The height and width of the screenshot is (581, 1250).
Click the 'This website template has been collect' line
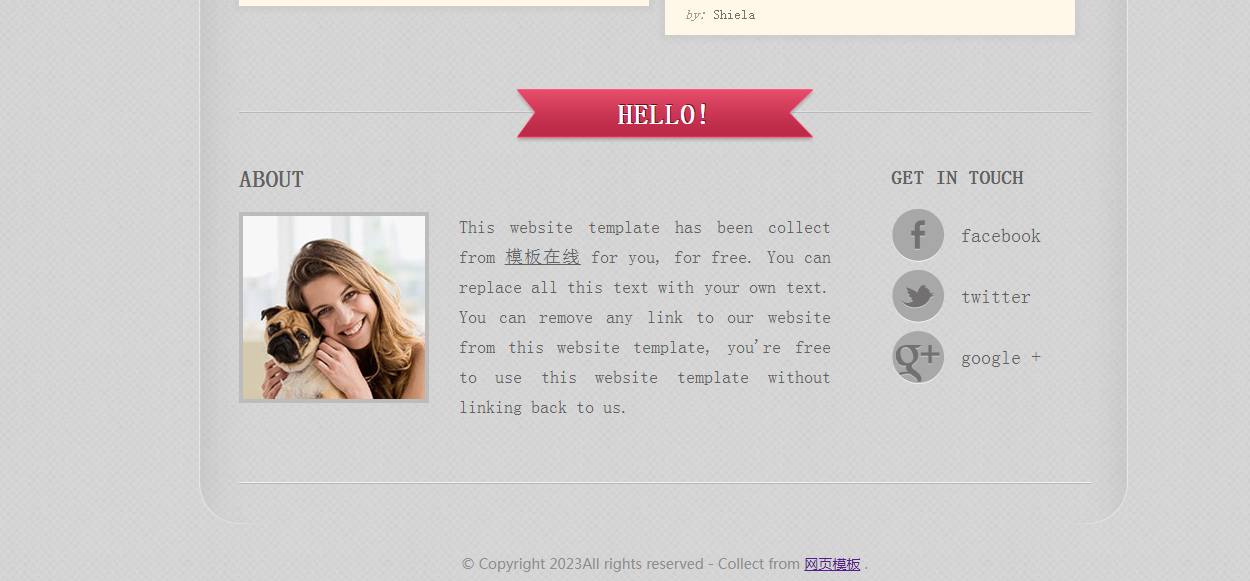[645, 227]
